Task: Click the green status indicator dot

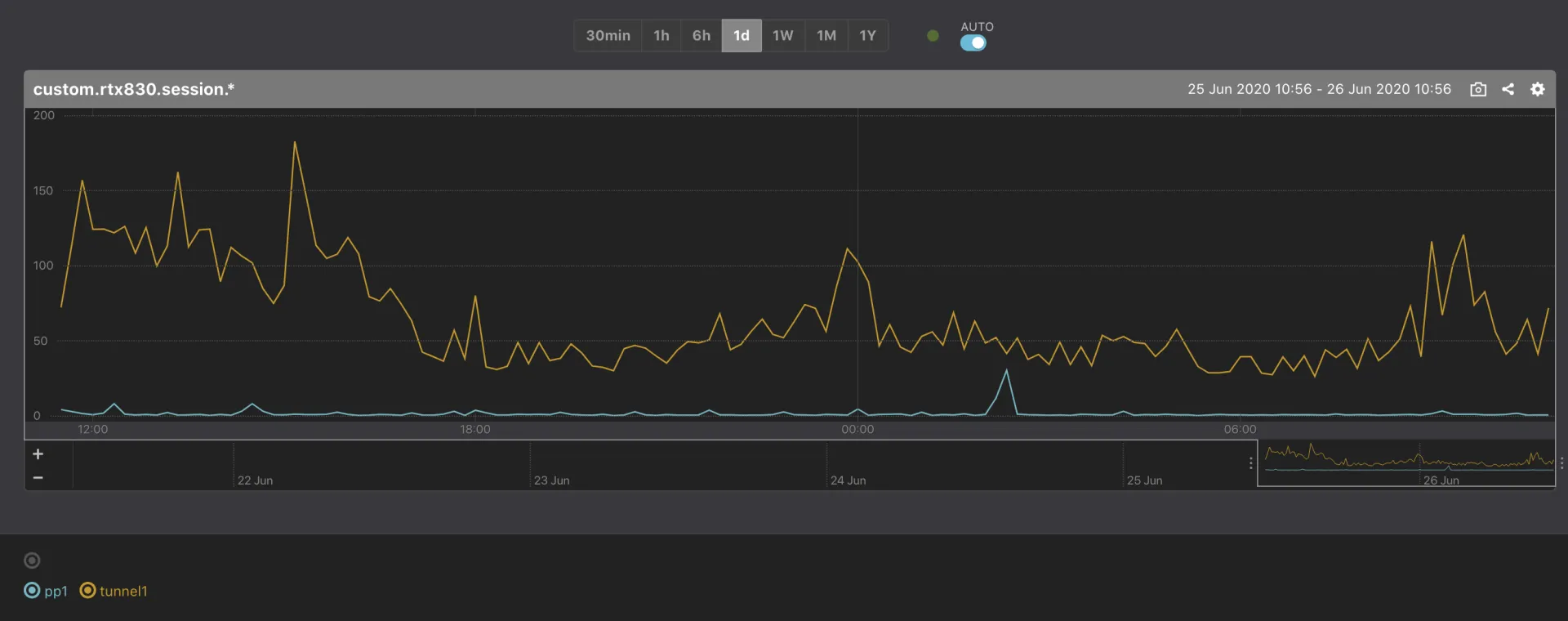Action: click(x=933, y=36)
